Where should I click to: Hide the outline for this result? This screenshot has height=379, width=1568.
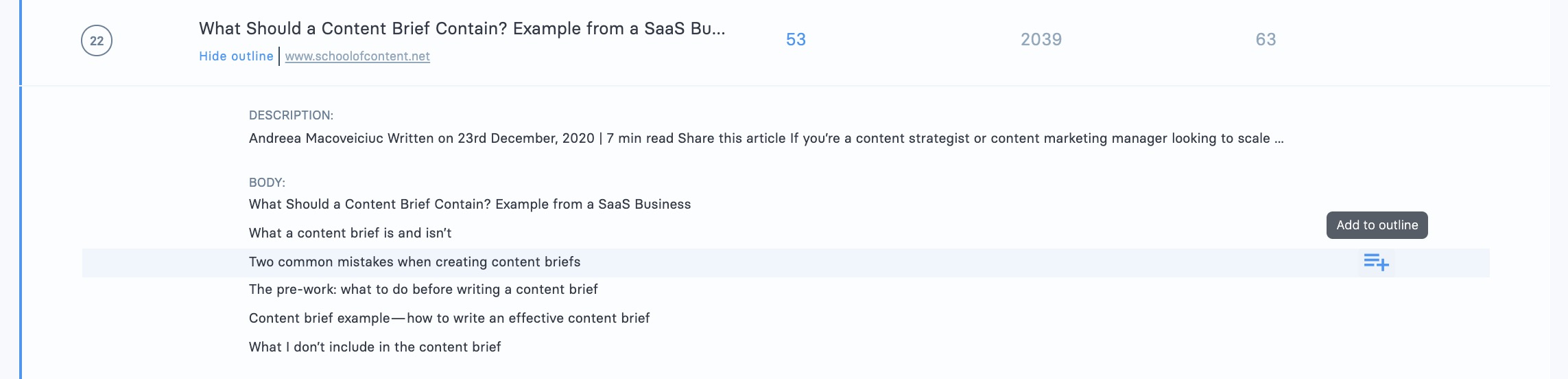click(236, 56)
